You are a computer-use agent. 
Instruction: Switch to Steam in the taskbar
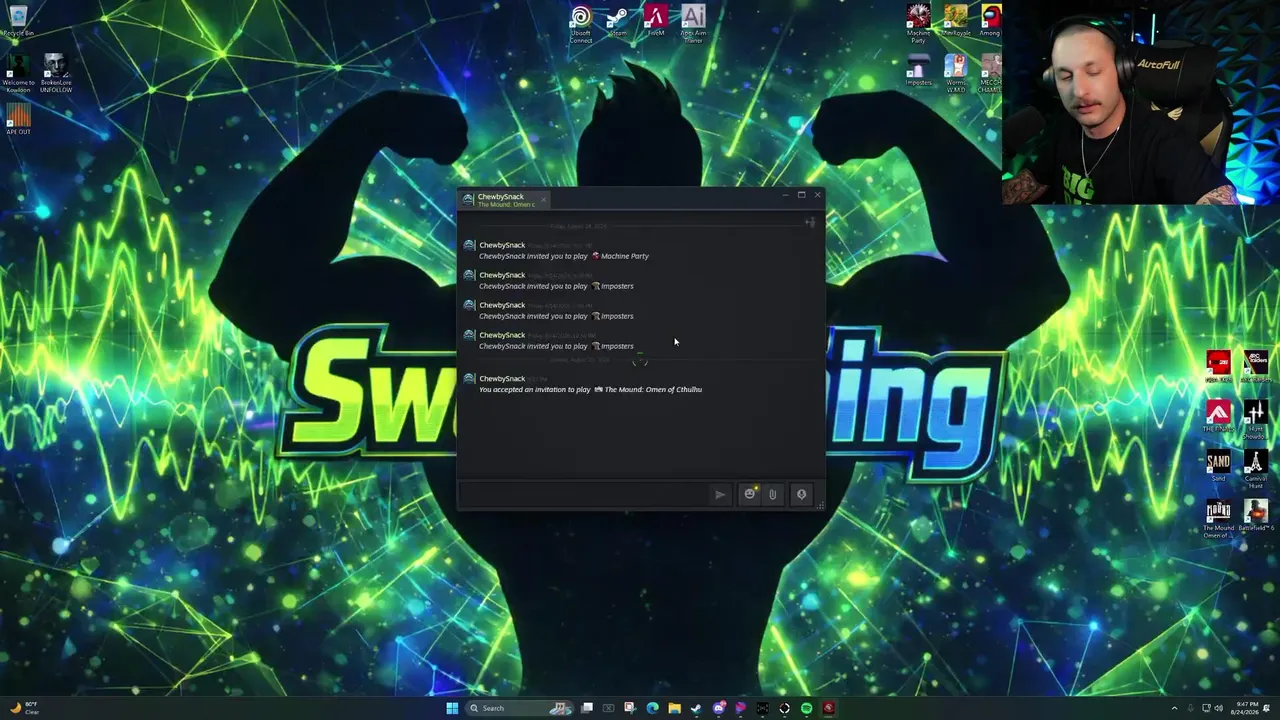(696, 708)
